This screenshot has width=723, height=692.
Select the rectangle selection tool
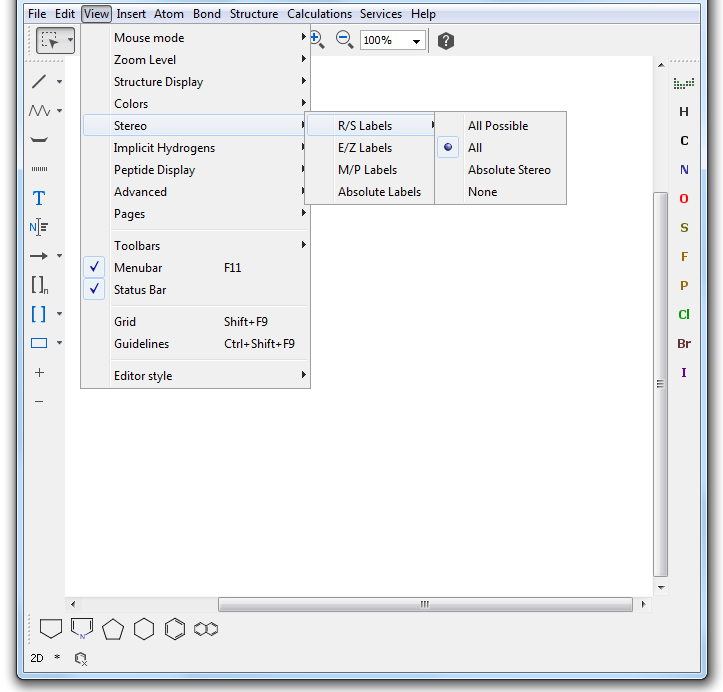49,41
